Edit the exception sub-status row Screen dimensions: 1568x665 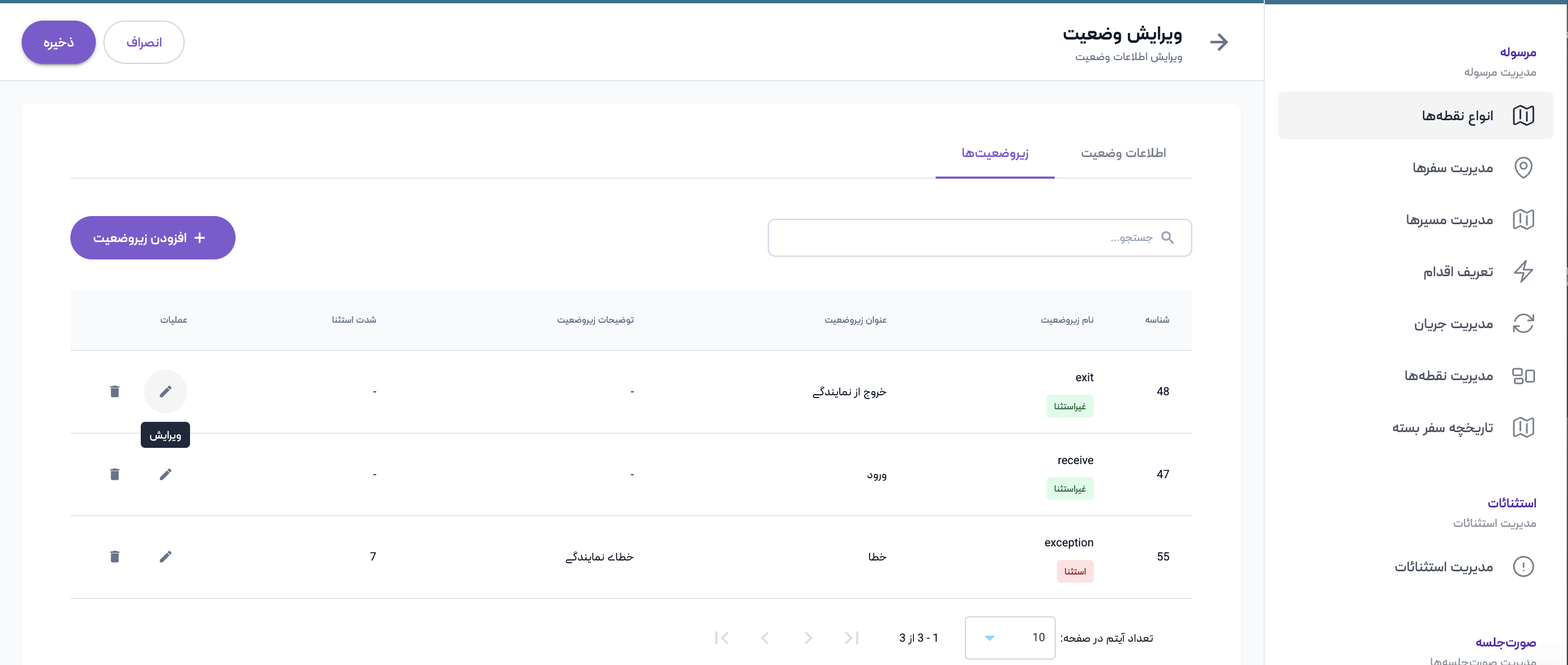[165, 556]
